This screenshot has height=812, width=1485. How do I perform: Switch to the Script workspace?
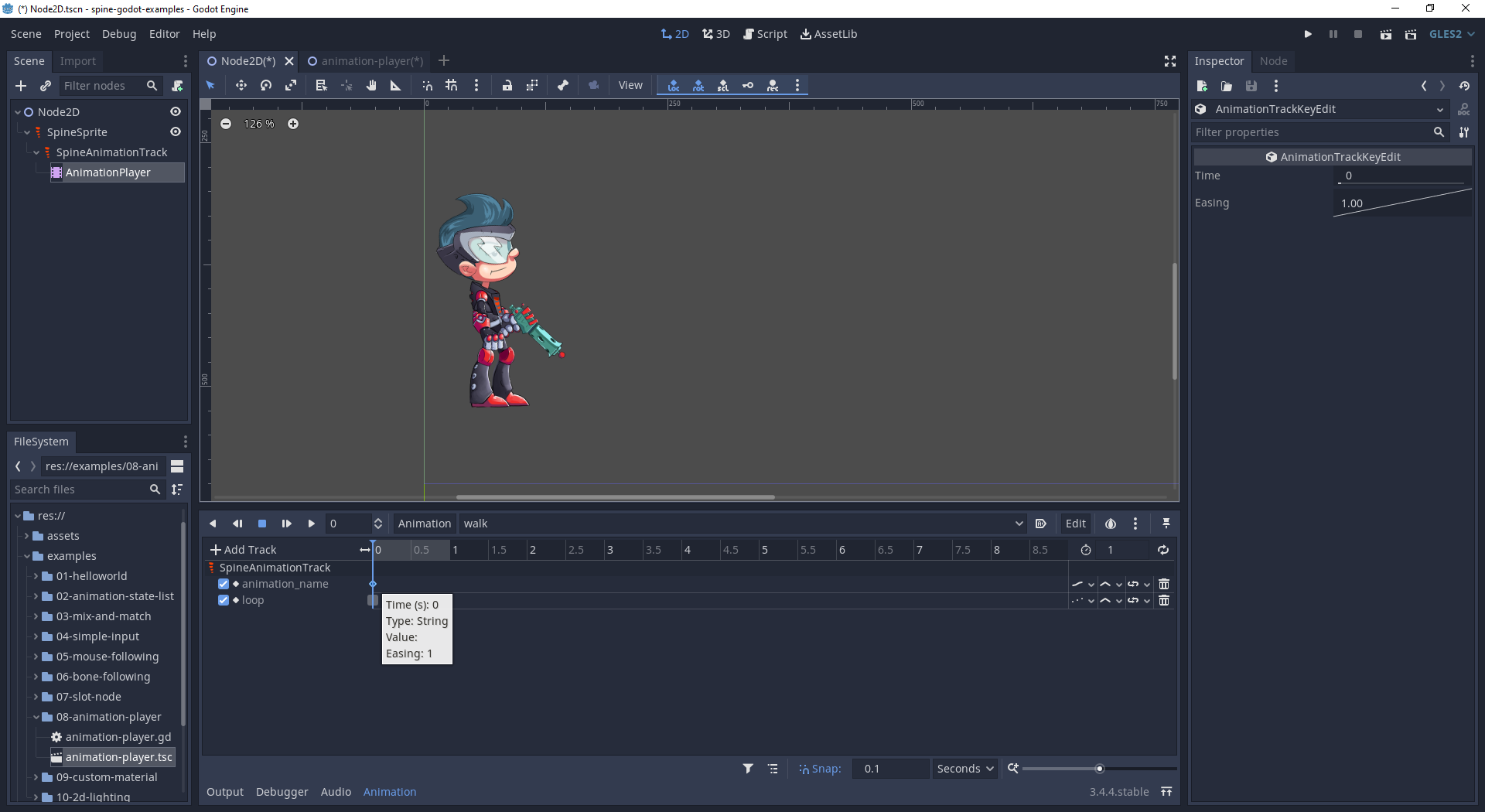[765, 34]
